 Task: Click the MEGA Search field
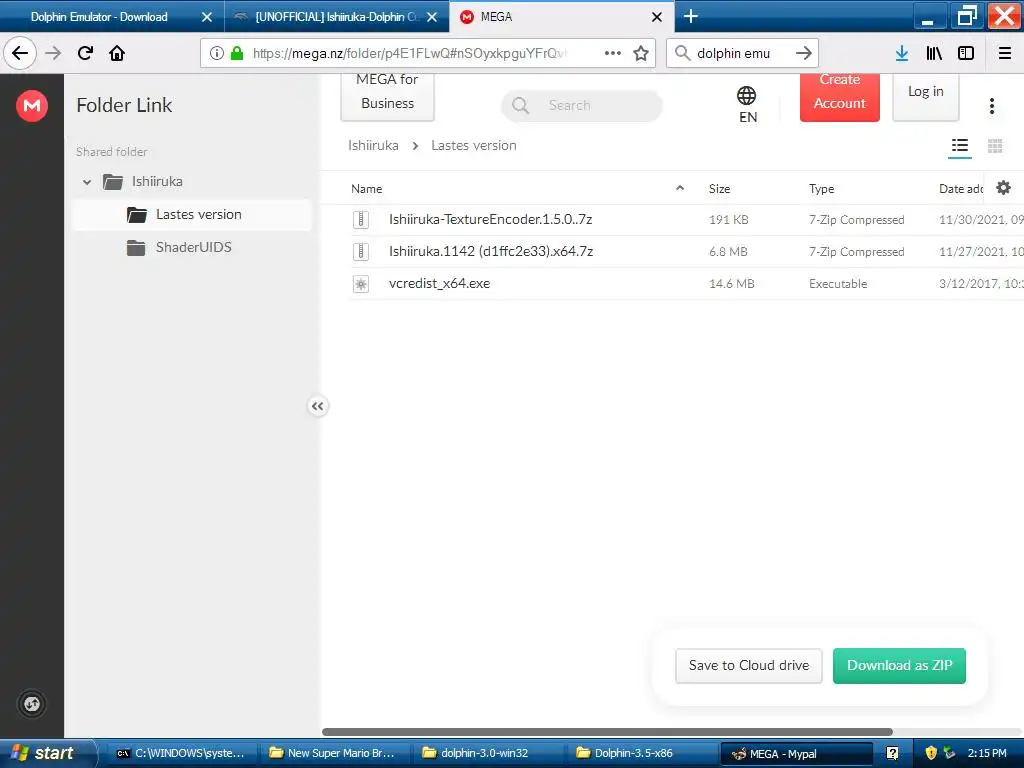pos(581,105)
